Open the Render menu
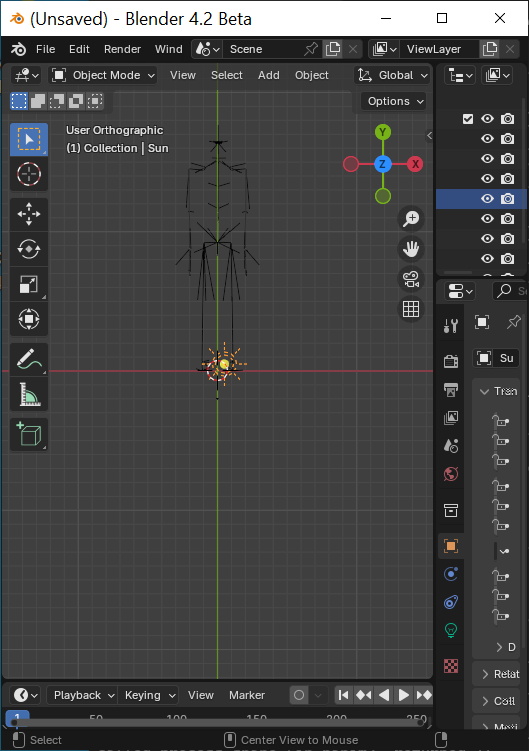 tap(122, 49)
